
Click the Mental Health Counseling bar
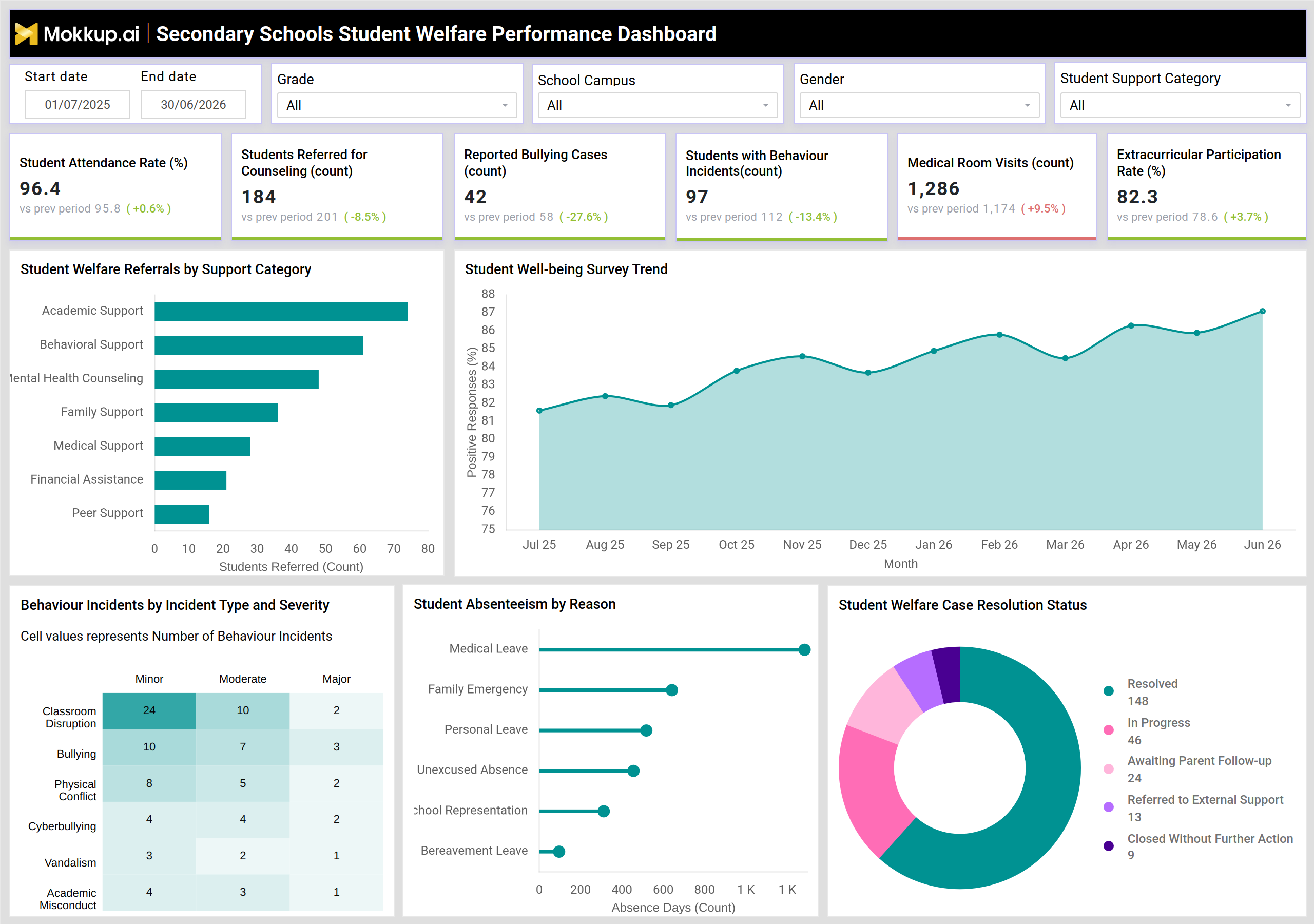coord(236,379)
